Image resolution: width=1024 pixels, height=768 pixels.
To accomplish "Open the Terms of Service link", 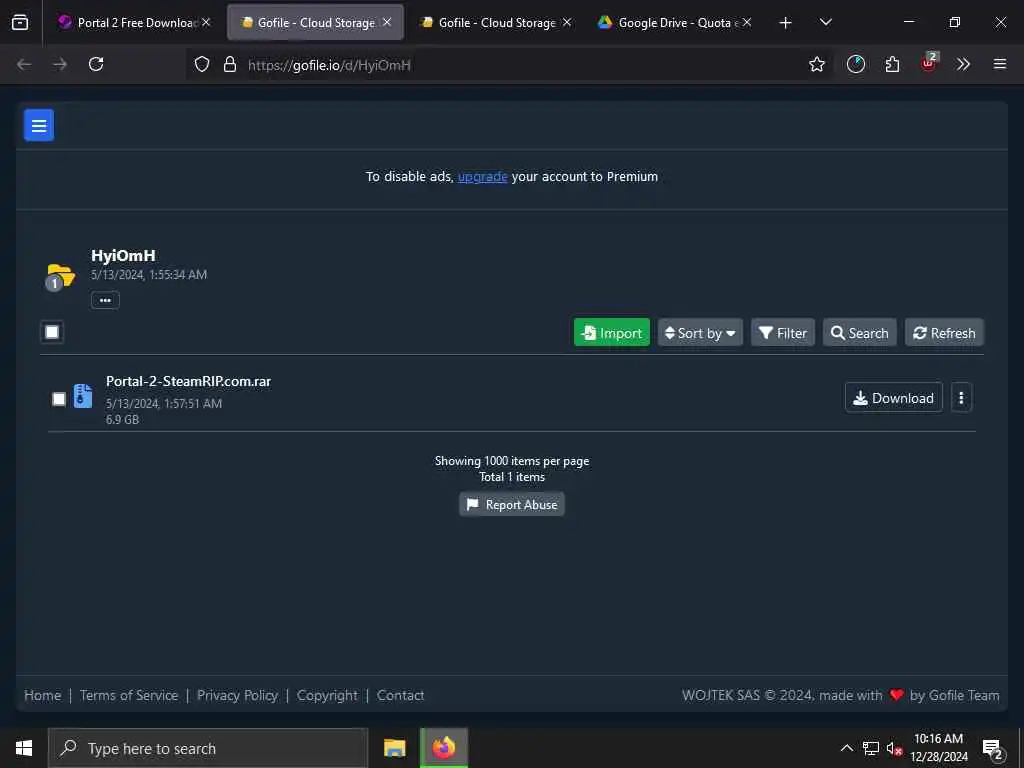I will pyautogui.click(x=129, y=695).
